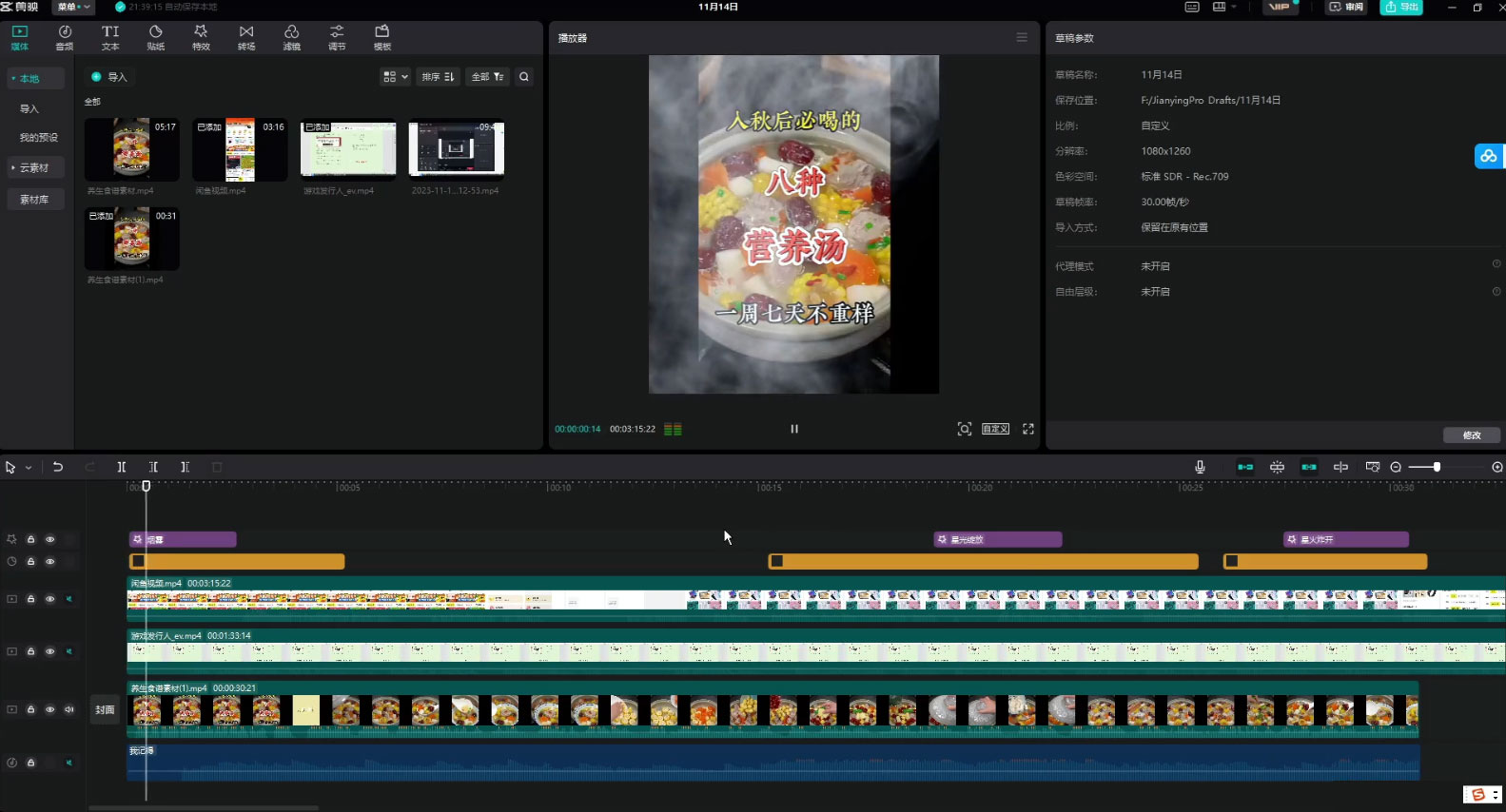Search media using the magnifier icon
This screenshot has height=812, width=1506.
click(524, 77)
